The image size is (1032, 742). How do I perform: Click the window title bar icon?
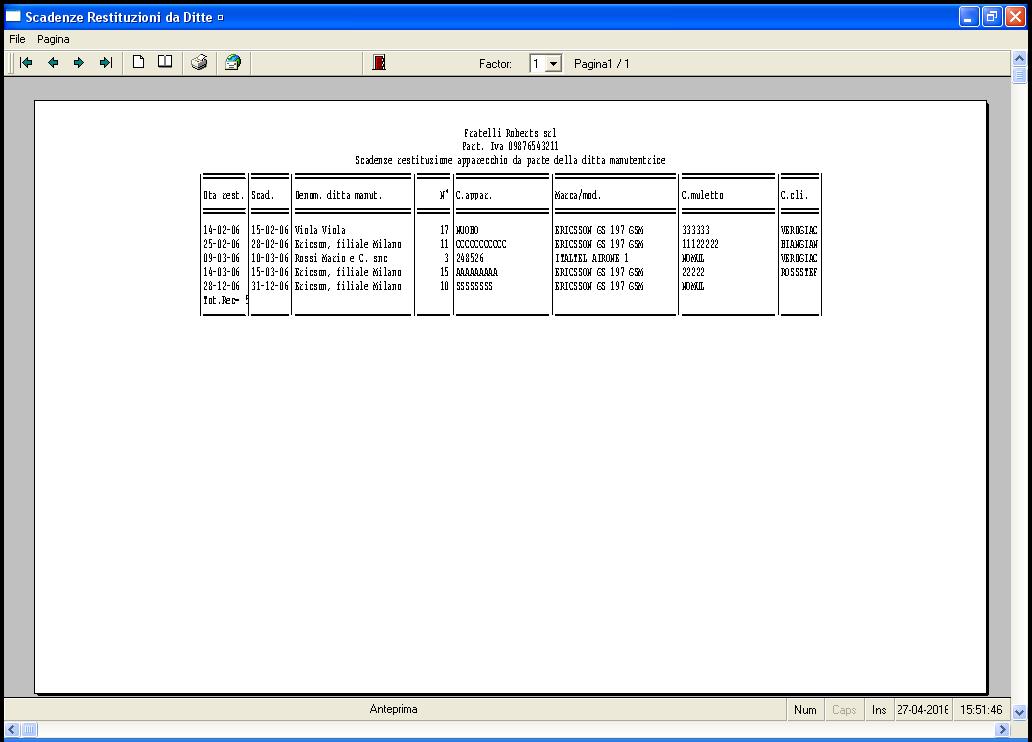pyautogui.click(x=13, y=16)
